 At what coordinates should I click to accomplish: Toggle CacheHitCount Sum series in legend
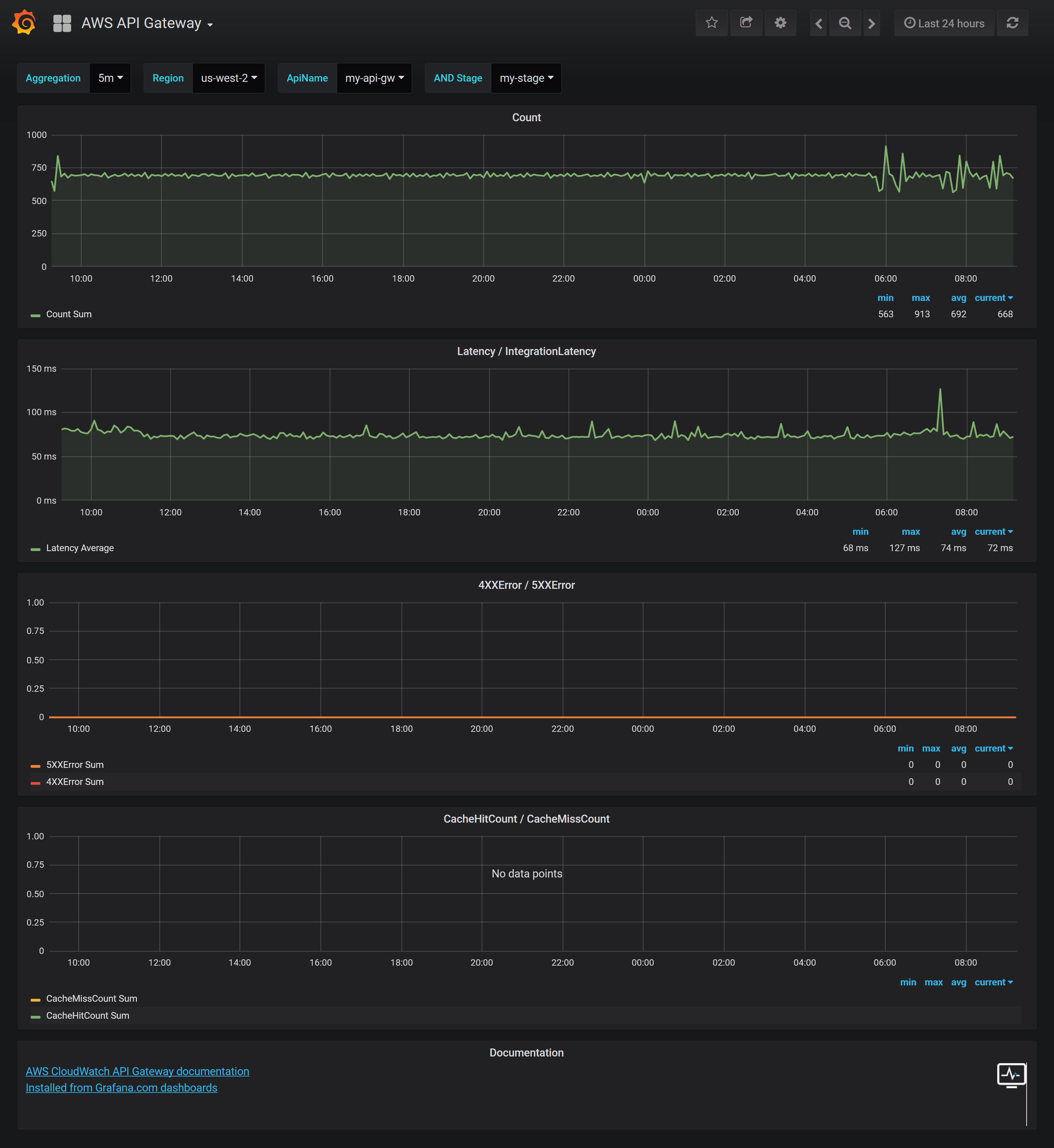[x=87, y=1016]
